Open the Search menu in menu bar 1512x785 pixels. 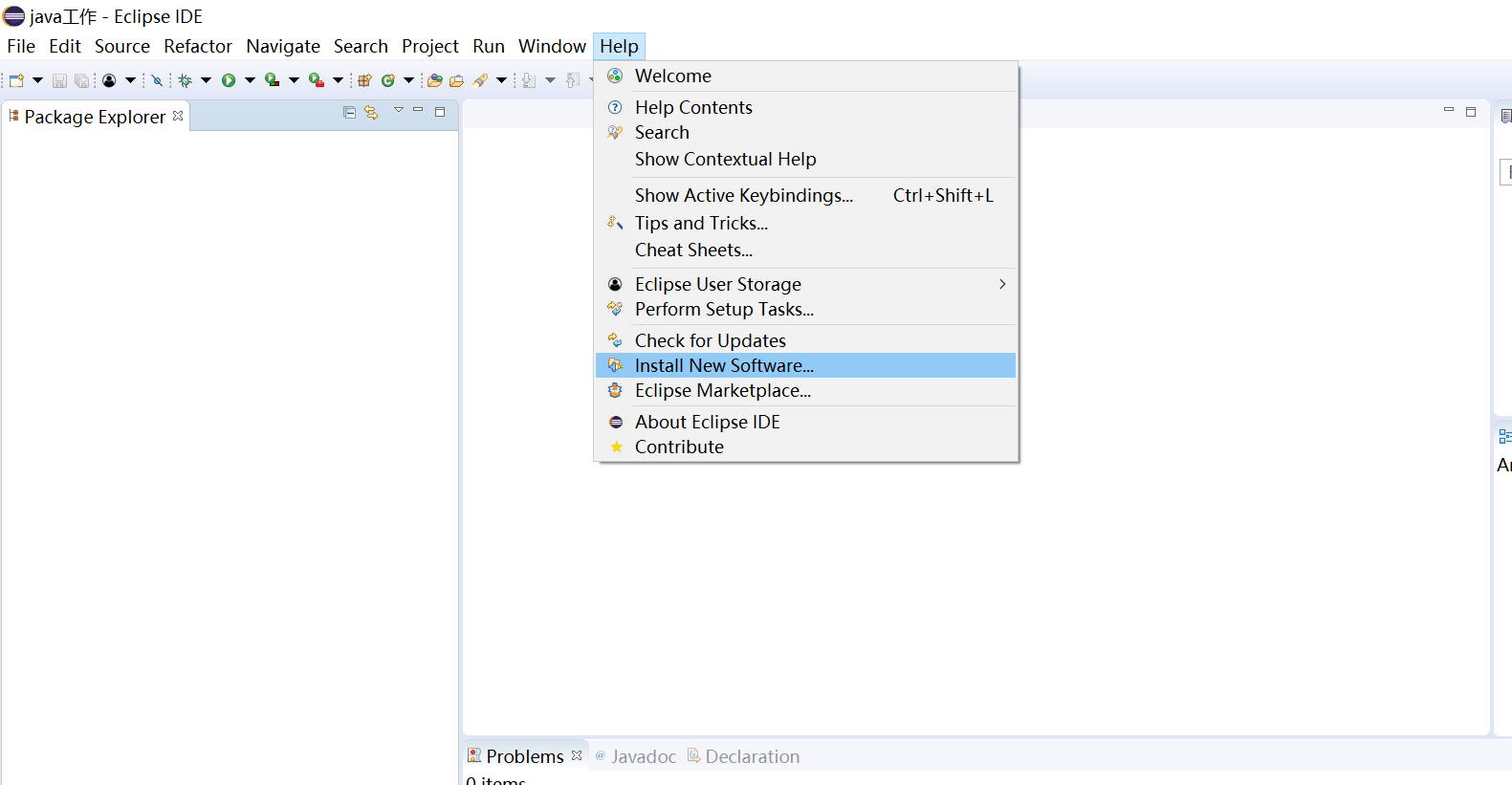coord(361,46)
